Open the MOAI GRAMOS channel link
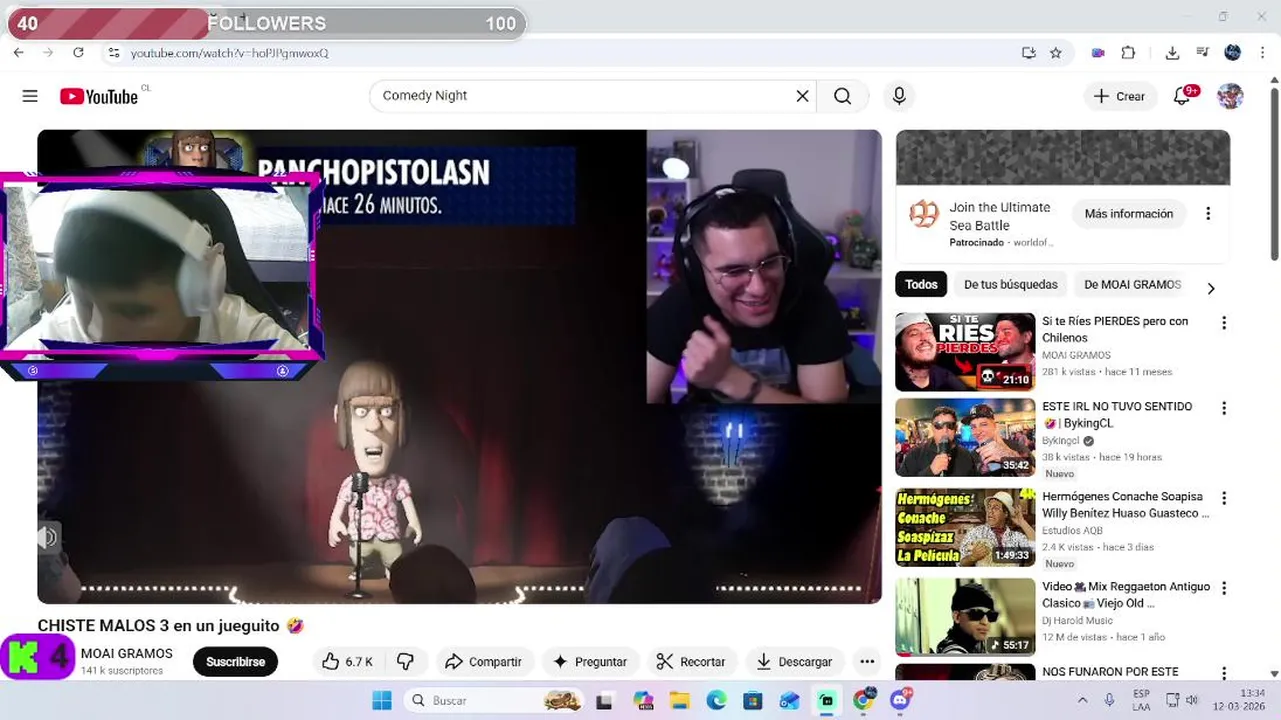This screenshot has height=720, width=1281. click(x=126, y=653)
